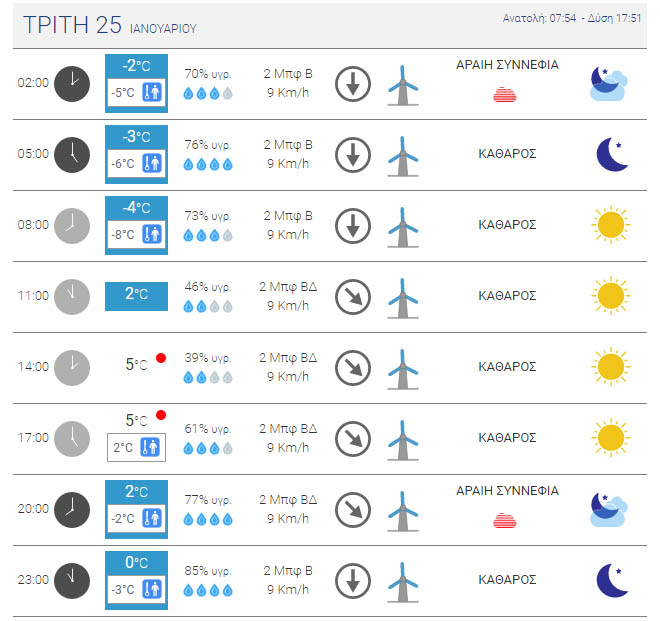Click the cloudy night moon icon at 20:00
This screenshot has height=621, width=660.
tap(608, 509)
